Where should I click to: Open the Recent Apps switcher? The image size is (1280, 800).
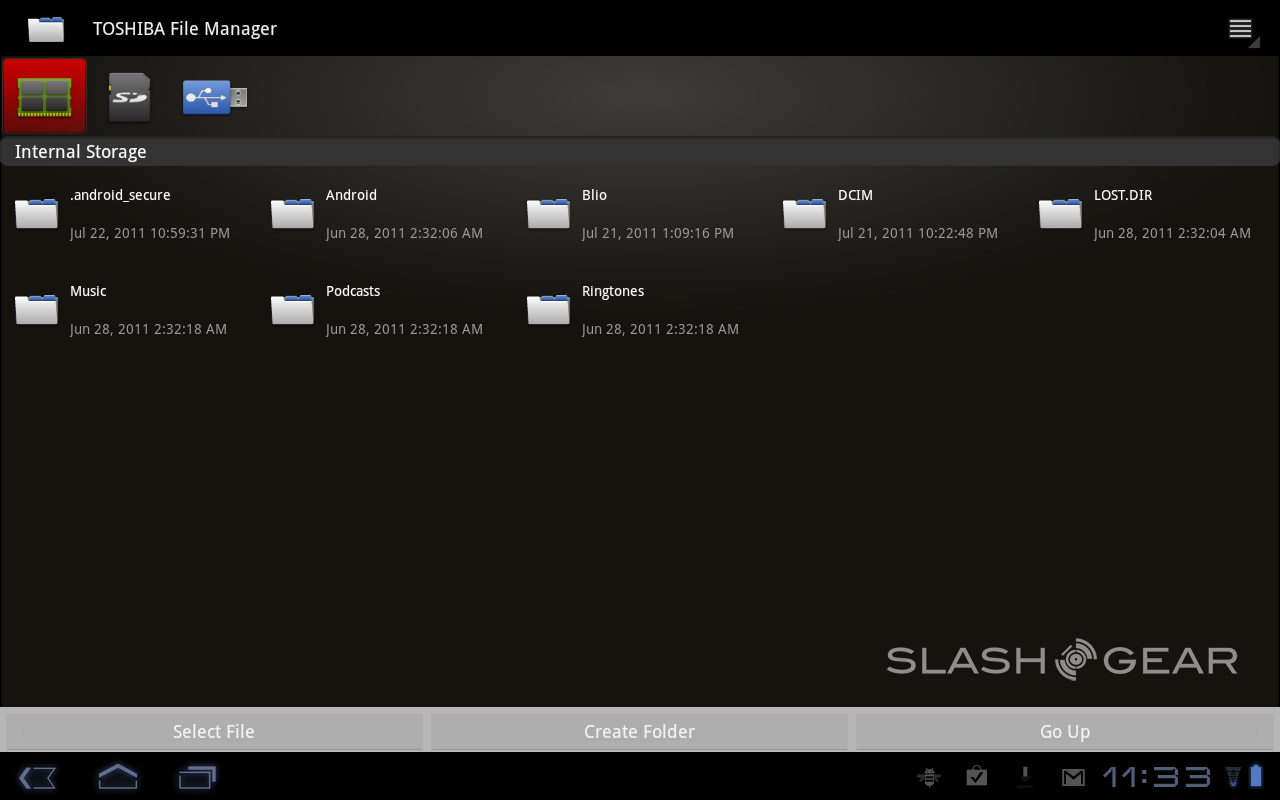(x=197, y=777)
